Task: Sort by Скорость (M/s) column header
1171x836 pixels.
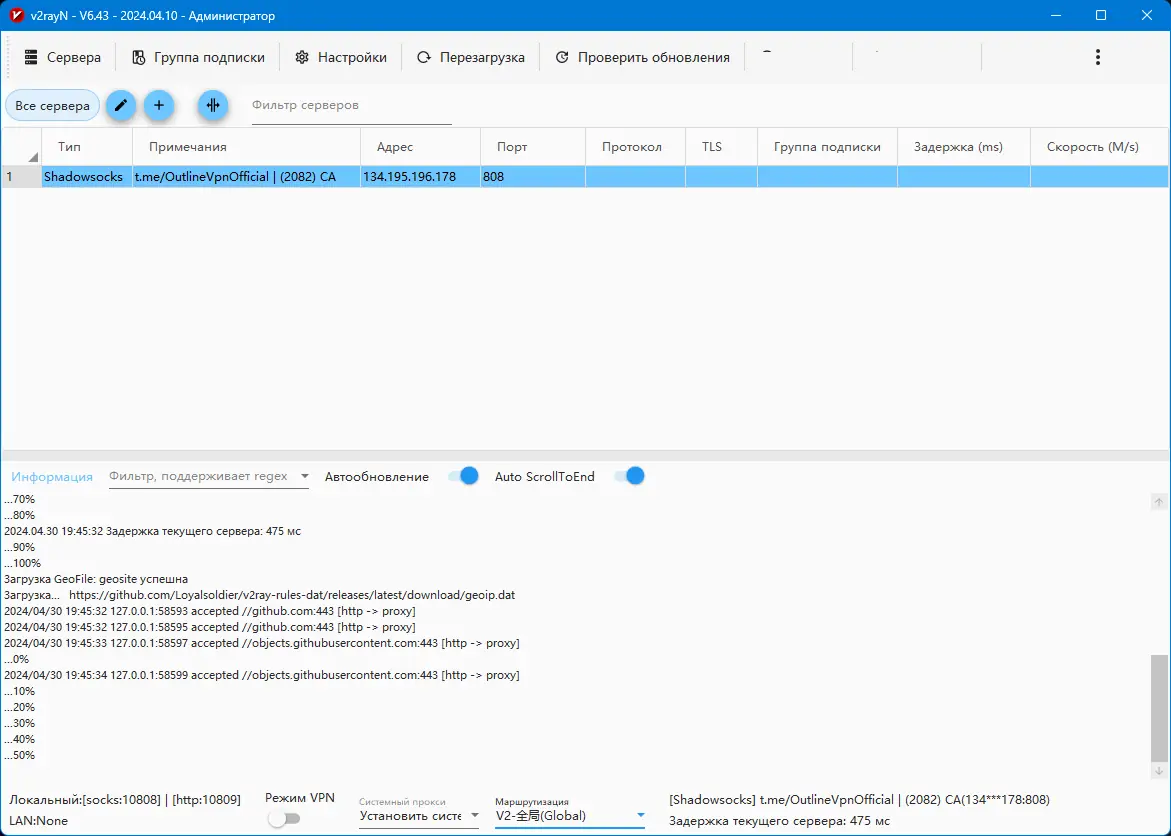Action: click(1099, 147)
